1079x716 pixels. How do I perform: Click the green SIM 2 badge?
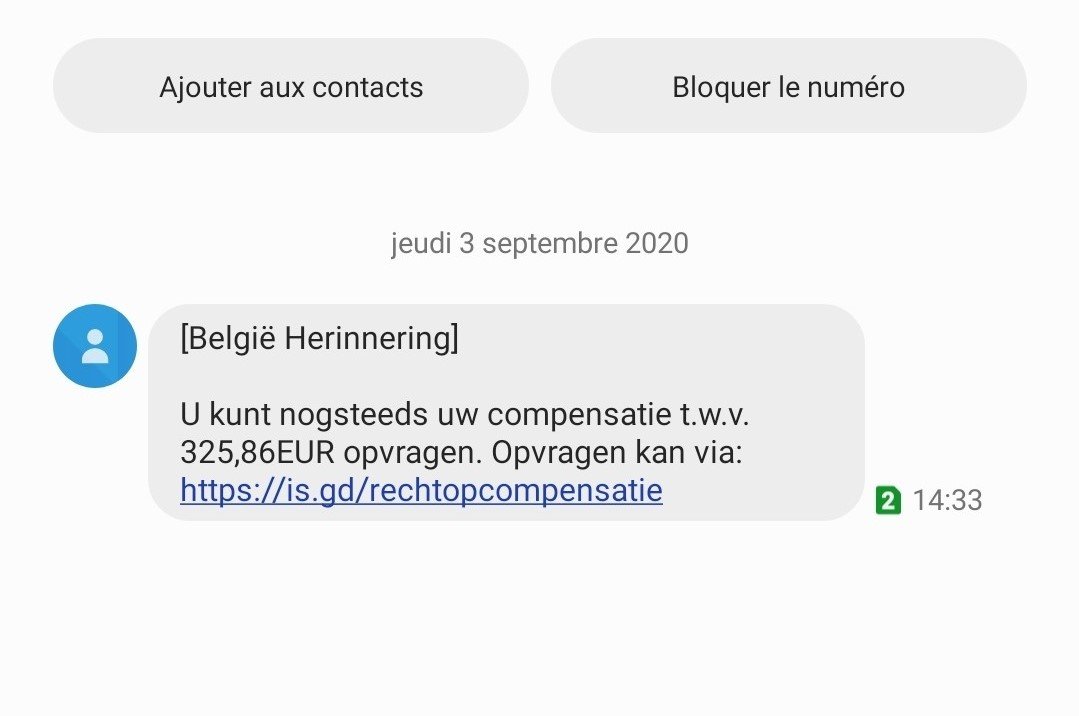pyautogui.click(x=887, y=500)
